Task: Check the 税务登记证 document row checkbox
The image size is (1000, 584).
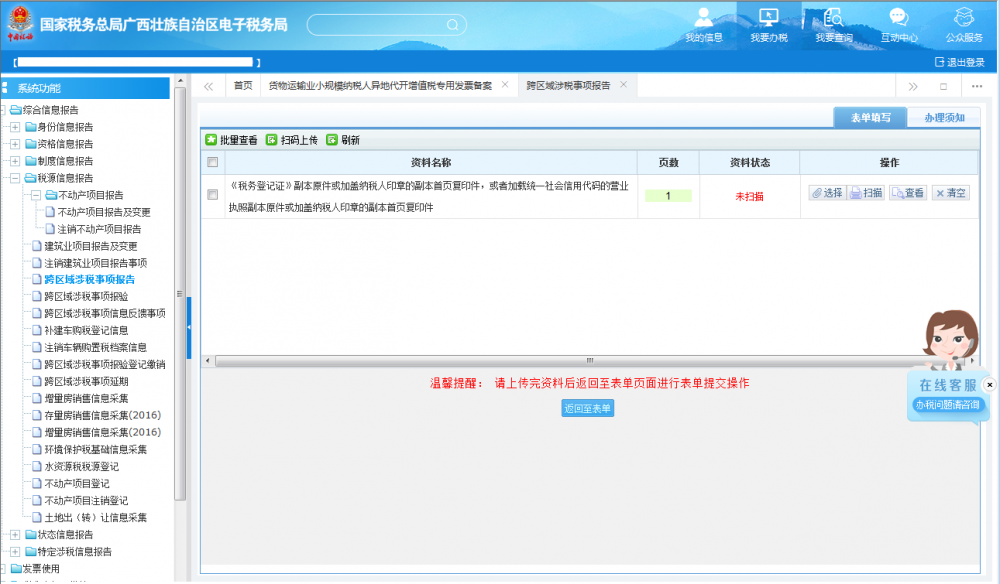Action: (212, 195)
